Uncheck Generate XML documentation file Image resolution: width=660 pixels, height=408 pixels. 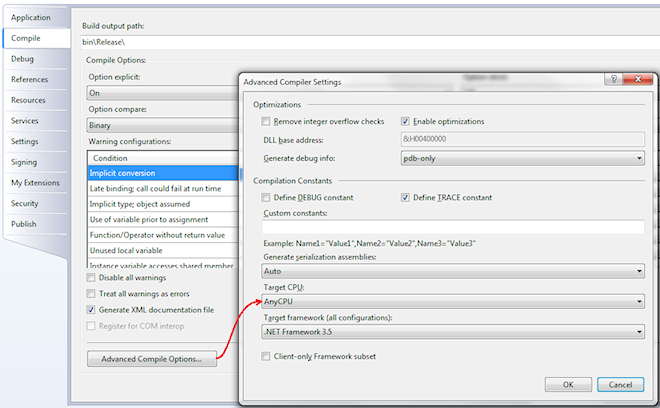tap(92, 310)
